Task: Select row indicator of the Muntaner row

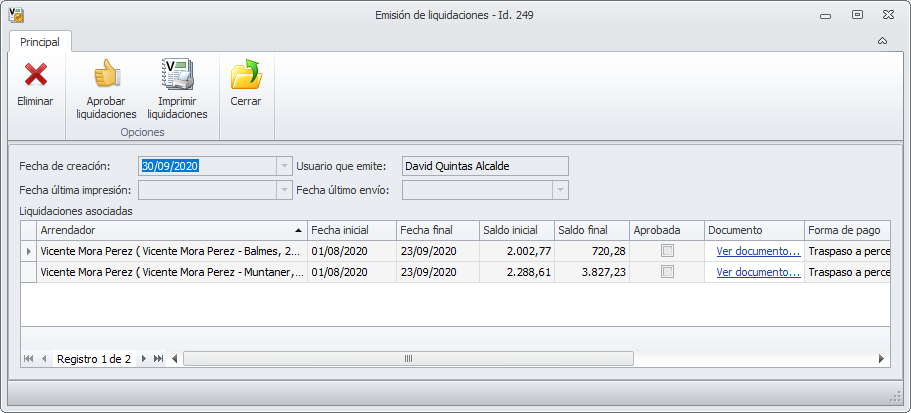Action: coord(29,272)
